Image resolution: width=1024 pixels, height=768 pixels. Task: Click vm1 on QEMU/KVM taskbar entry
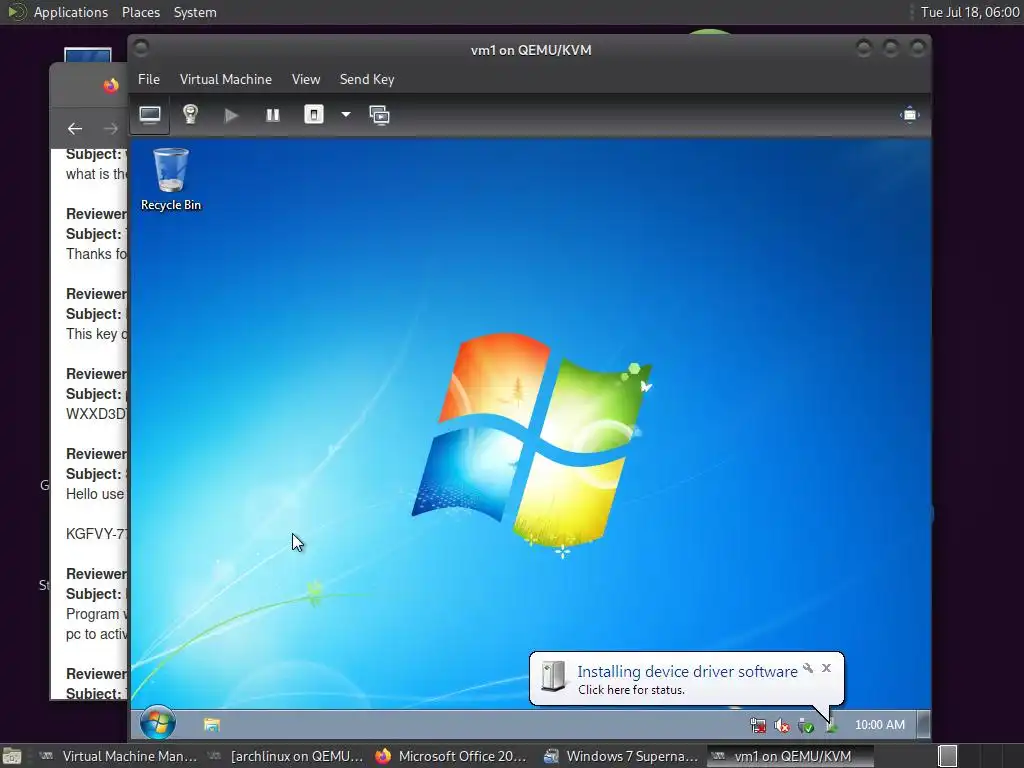coord(790,756)
